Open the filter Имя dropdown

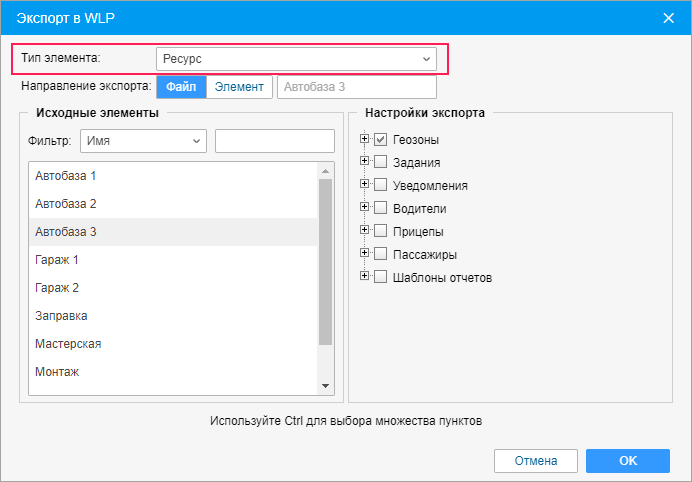pyautogui.click(x=143, y=141)
